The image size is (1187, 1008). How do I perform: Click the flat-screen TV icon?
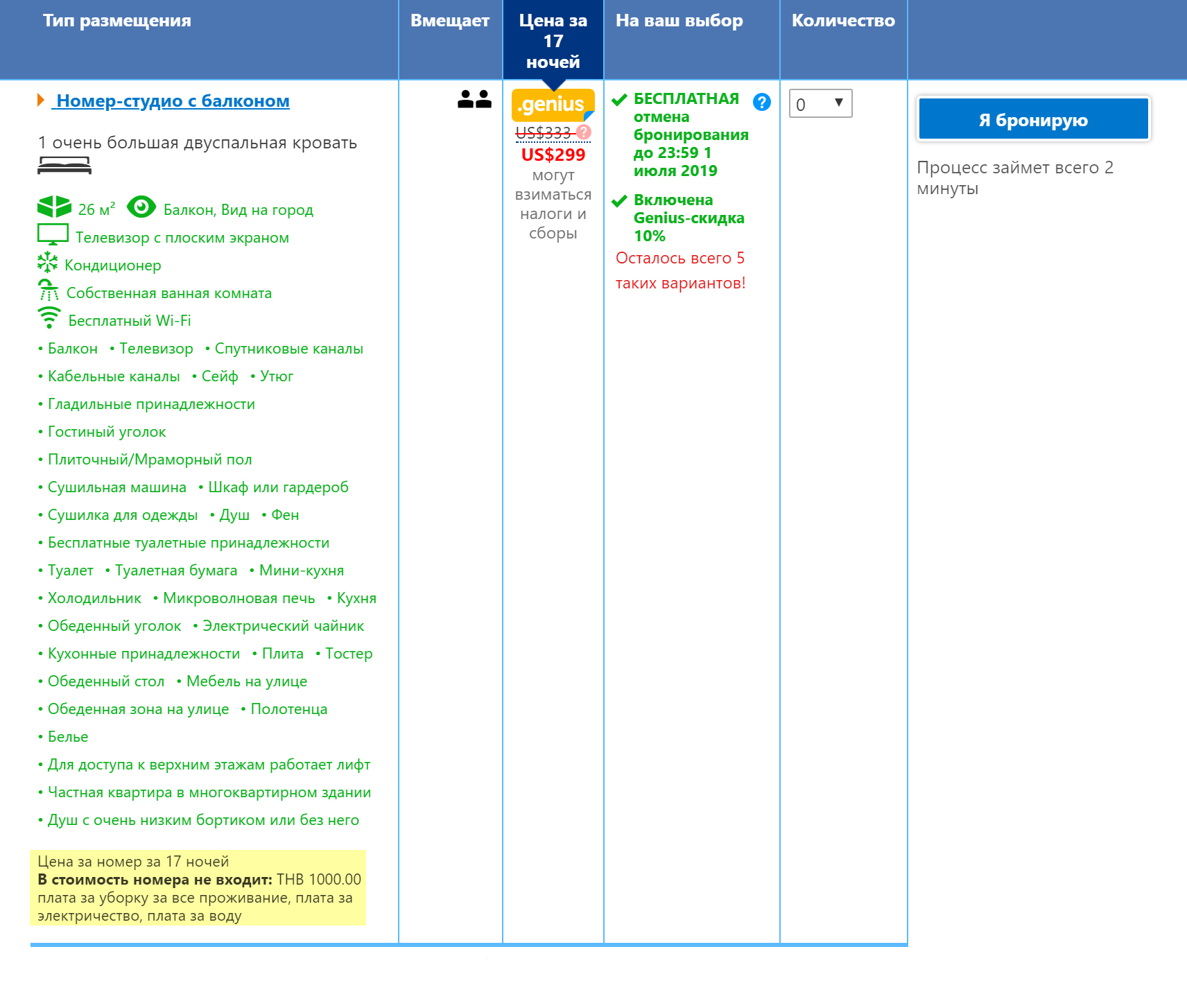click(x=53, y=234)
